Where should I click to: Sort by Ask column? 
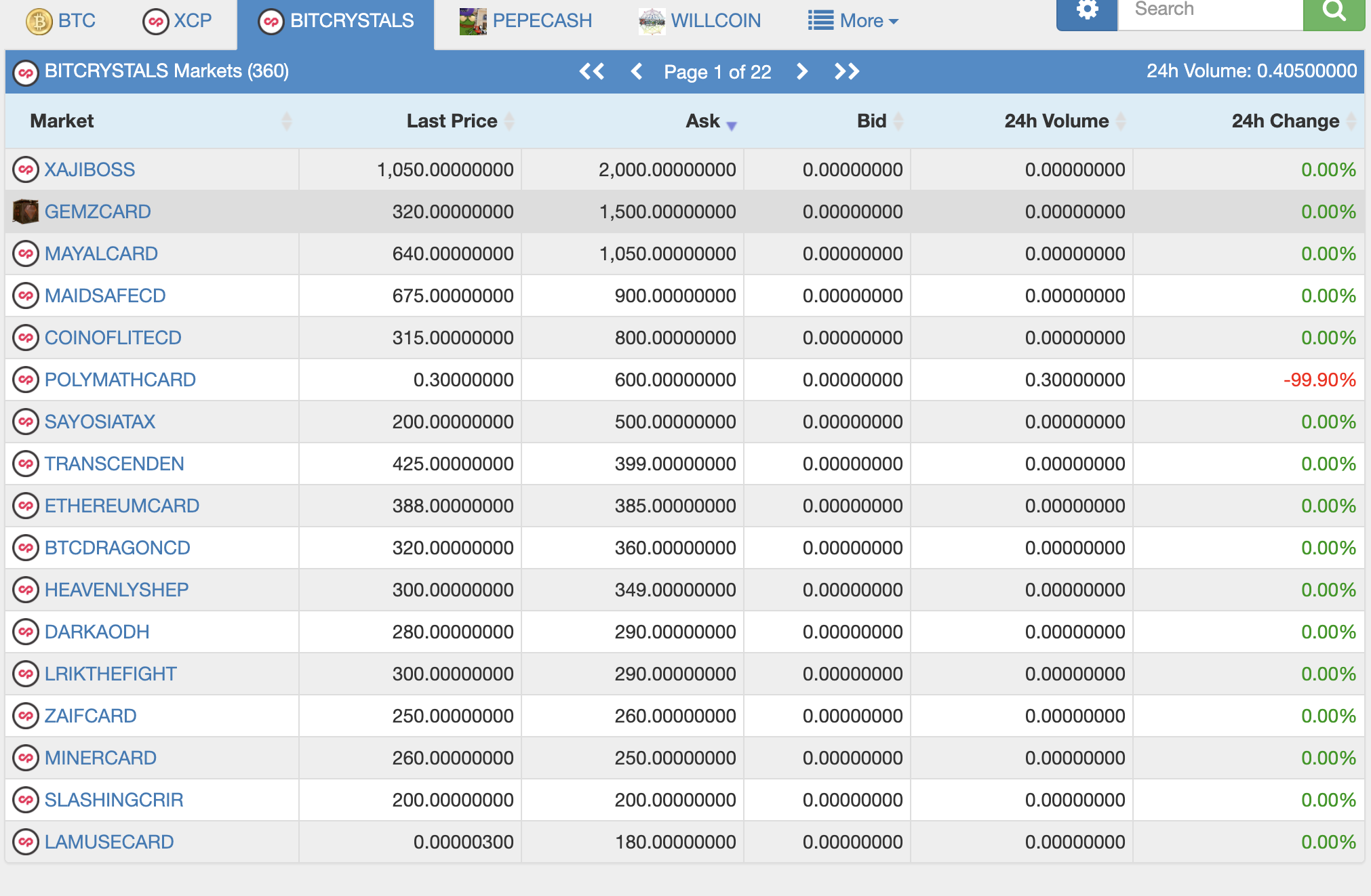[633, 121]
